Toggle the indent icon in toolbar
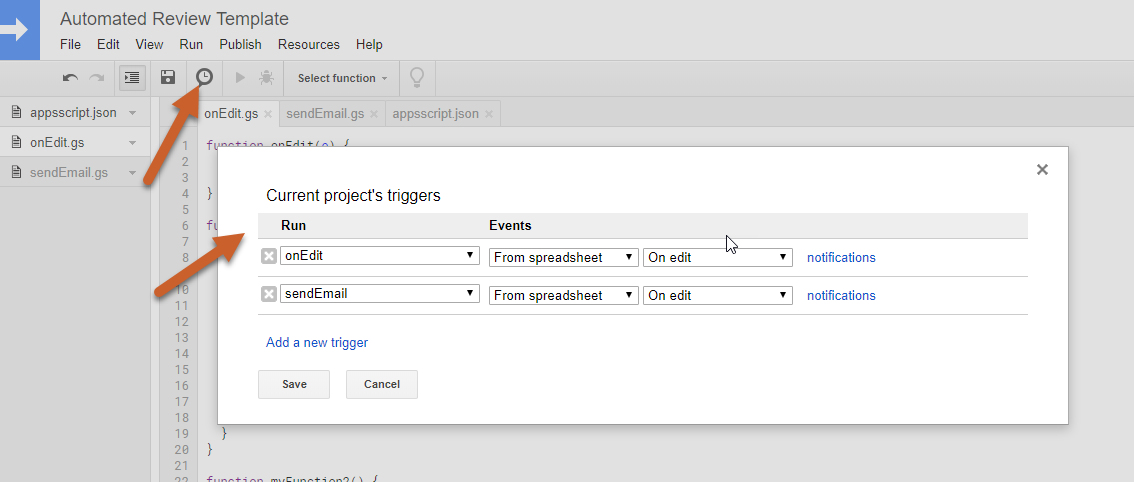Image resolution: width=1134 pixels, height=482 pixels. [132, 78]
